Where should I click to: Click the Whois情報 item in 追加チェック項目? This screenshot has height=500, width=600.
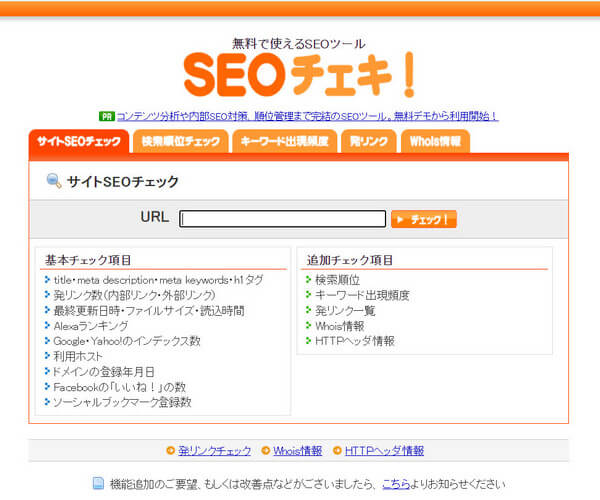339,326
